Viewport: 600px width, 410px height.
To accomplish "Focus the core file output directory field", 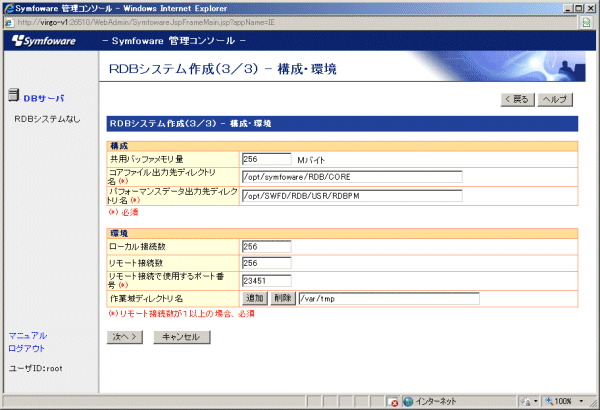I will point(352,177).
